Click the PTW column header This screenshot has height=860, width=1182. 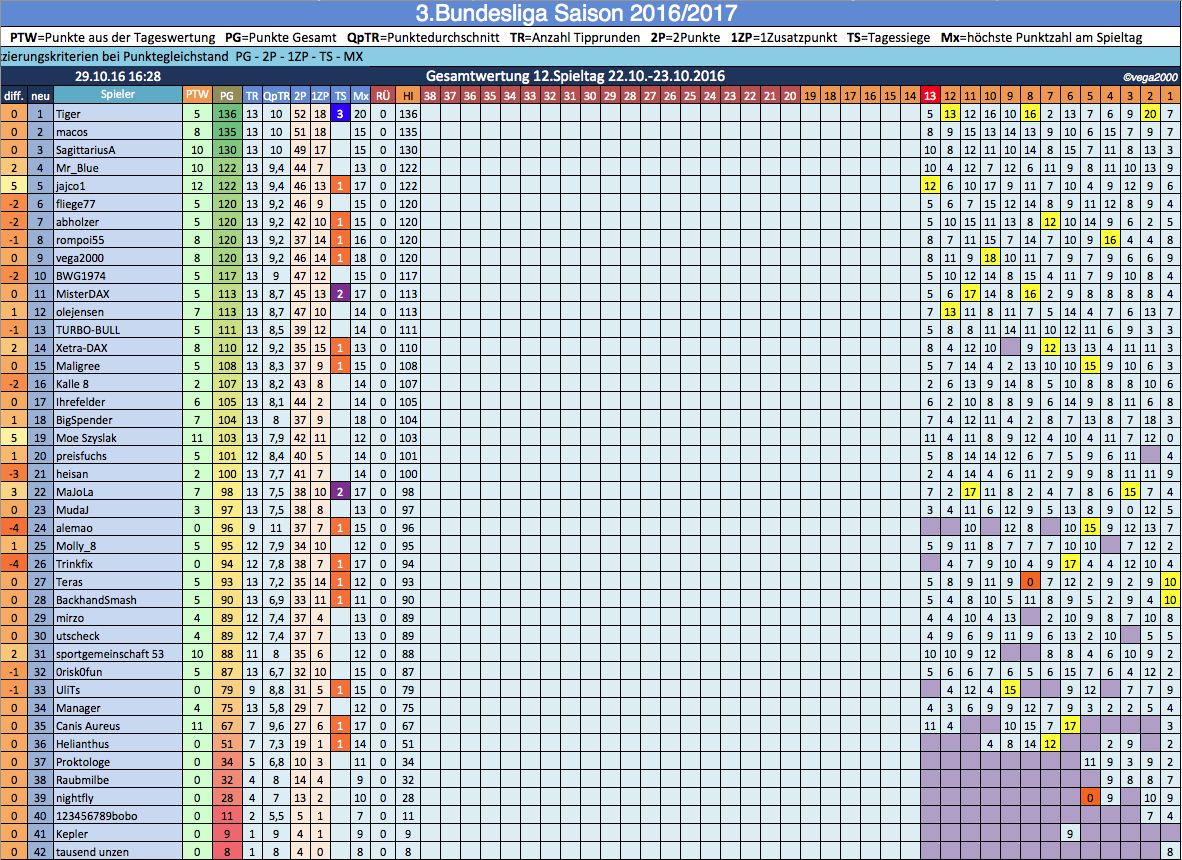[x=196, y=95]
